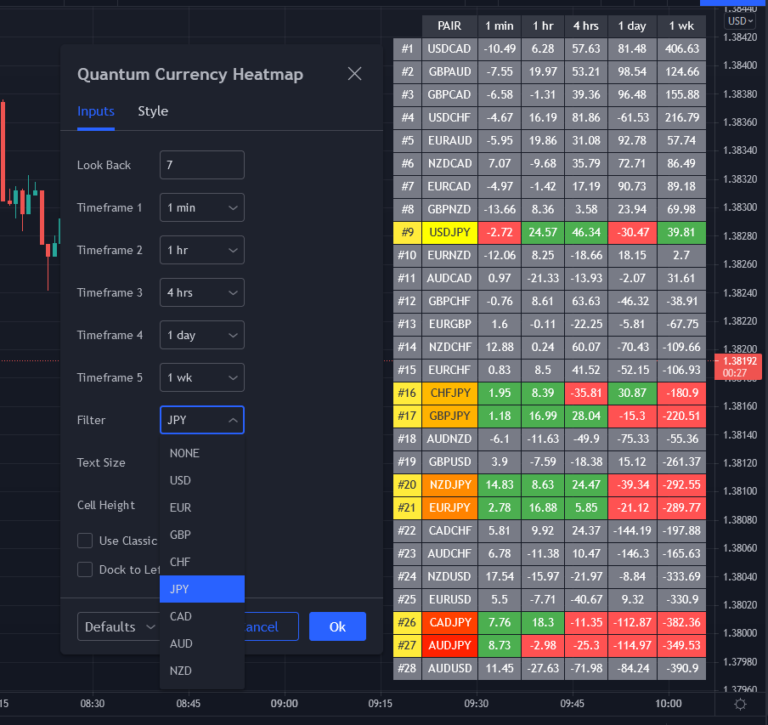Toggle the Dock to Left checkbox

[85, 569]
